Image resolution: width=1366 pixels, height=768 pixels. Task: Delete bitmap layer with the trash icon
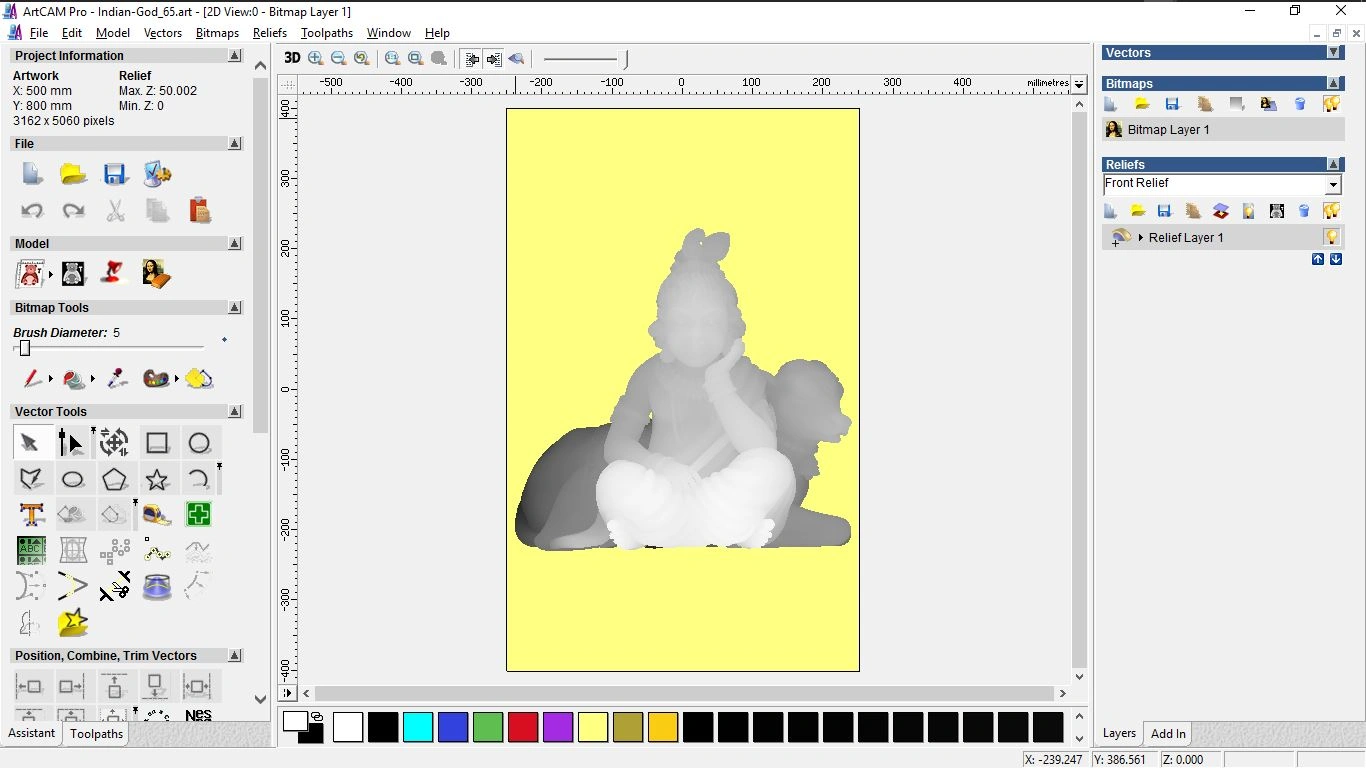pyautogui.click(x=1300, y=104)
